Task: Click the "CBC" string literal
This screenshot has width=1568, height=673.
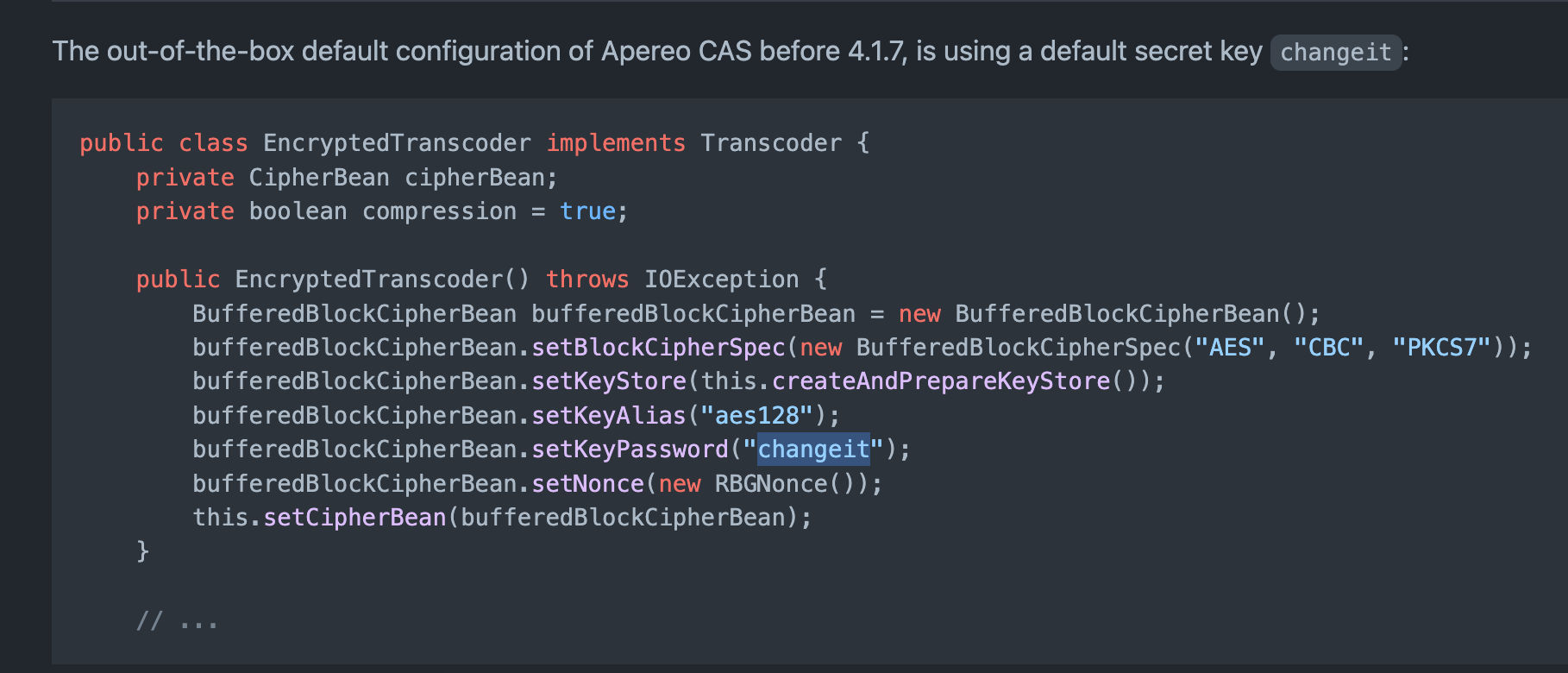Action: (1328, 348)
